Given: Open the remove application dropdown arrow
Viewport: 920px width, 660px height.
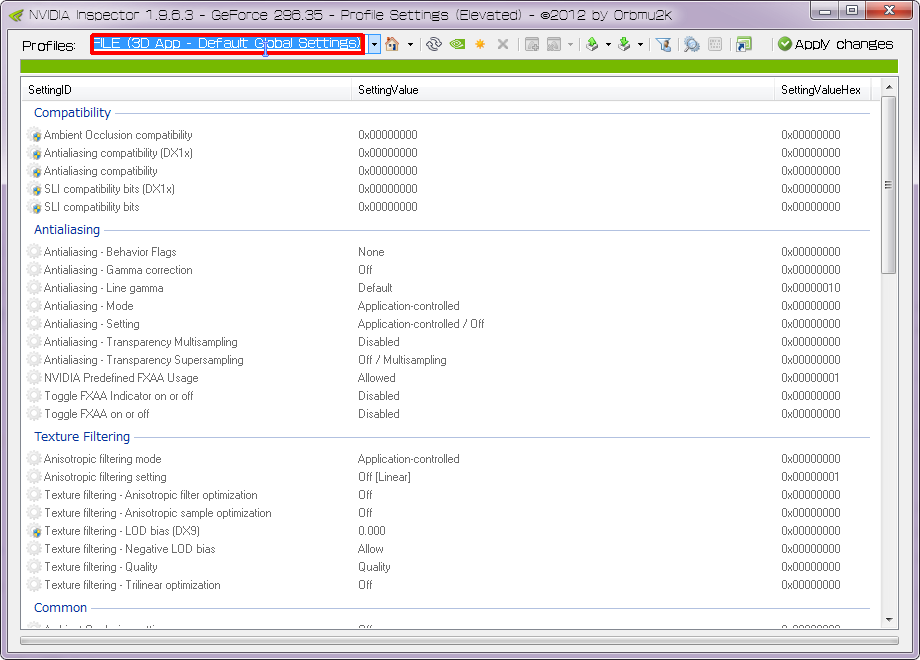Looking at the screenshot, I should [x=570, y=45].
